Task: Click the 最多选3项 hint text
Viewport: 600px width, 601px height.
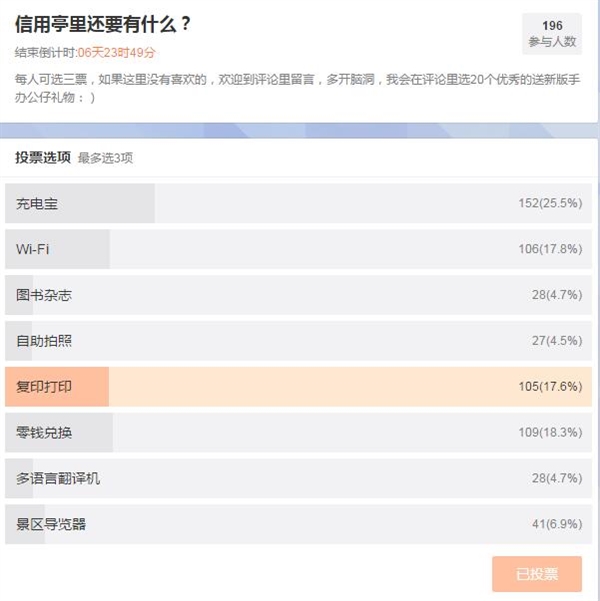Action: (x=105, y=158)
